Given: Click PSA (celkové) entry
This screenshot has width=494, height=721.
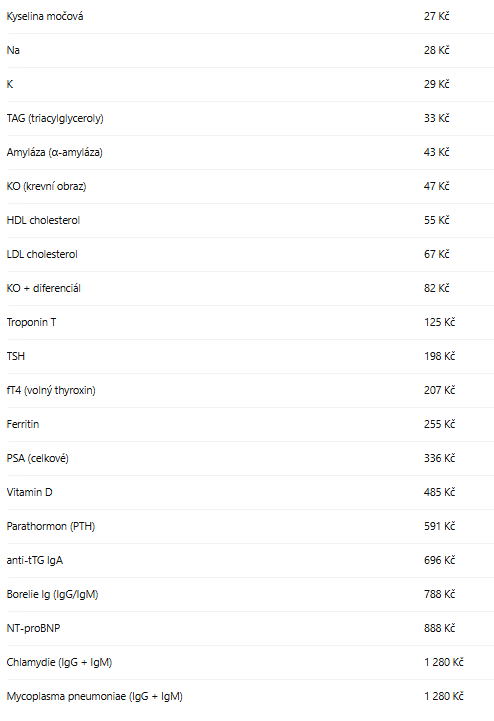Looking at the screenshot, I should (x=250, y=459).
